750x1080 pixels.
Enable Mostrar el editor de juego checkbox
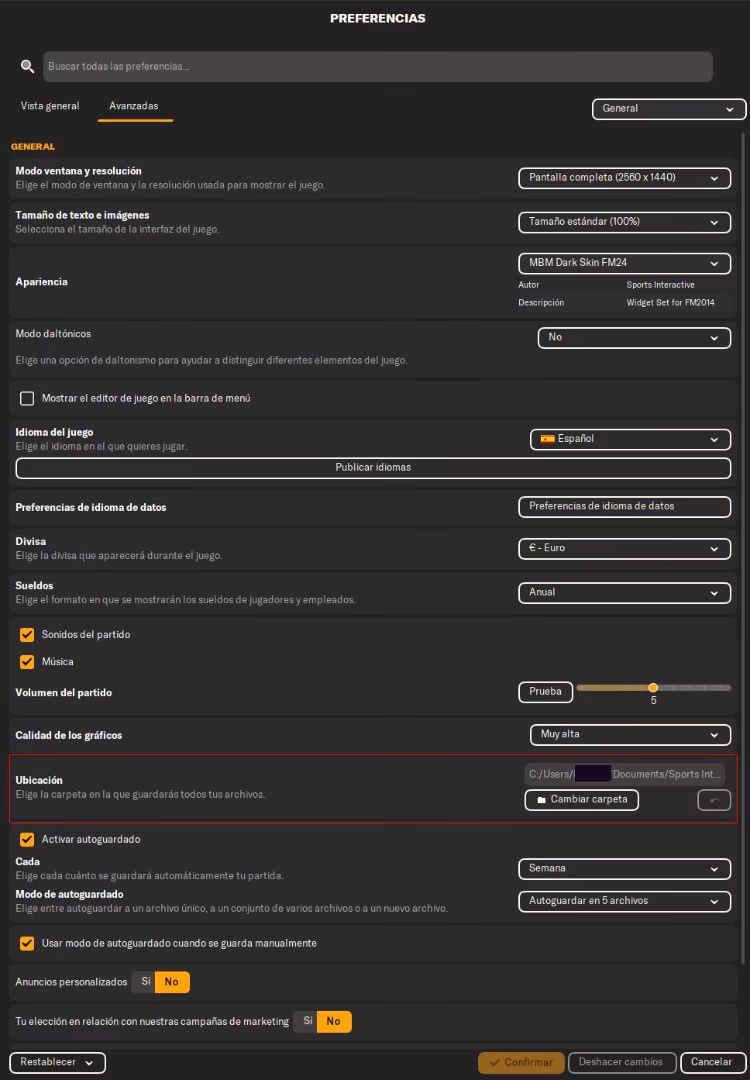(27, 398)
